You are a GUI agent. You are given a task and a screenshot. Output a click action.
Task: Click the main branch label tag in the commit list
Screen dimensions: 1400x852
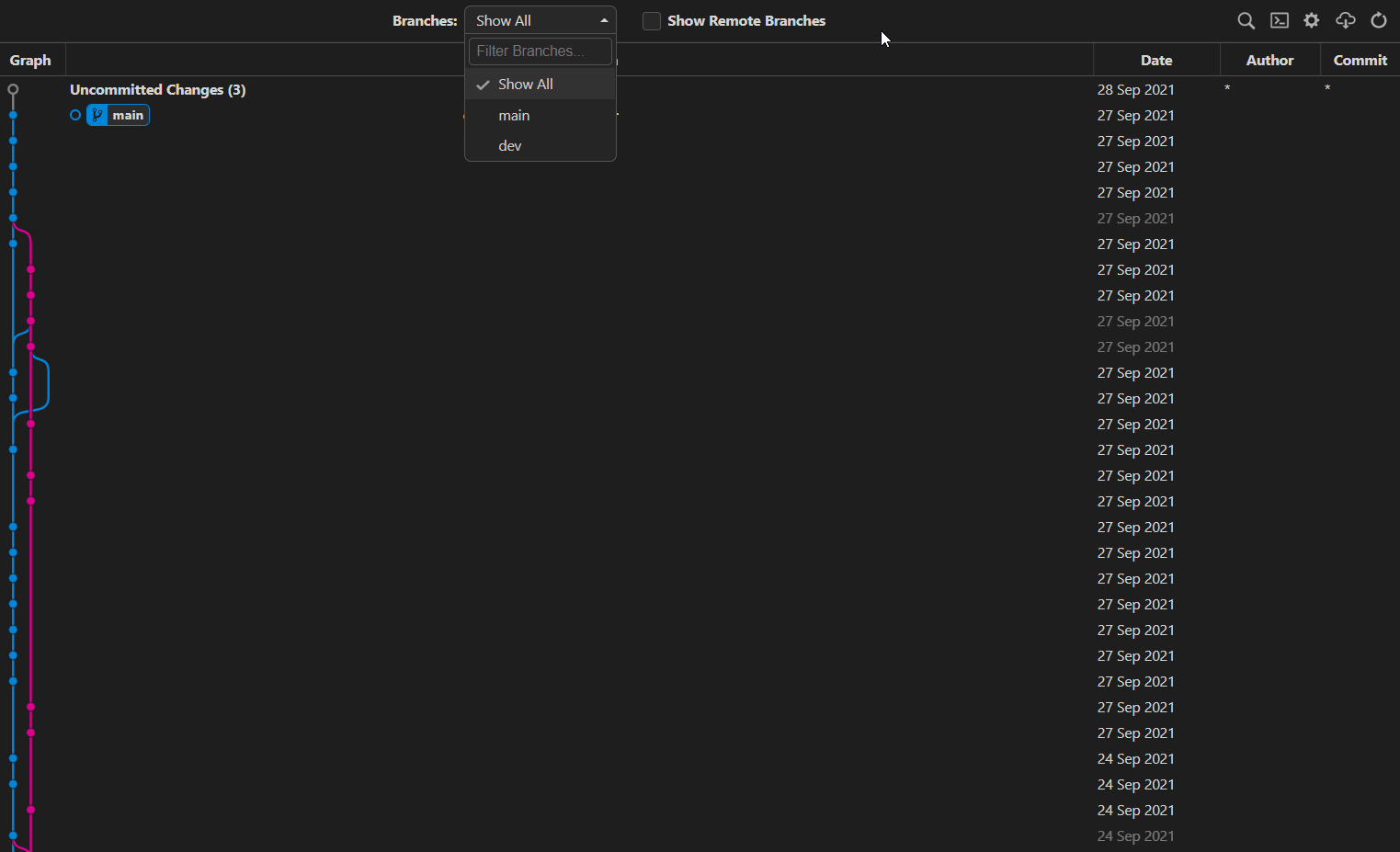[118, 115]
